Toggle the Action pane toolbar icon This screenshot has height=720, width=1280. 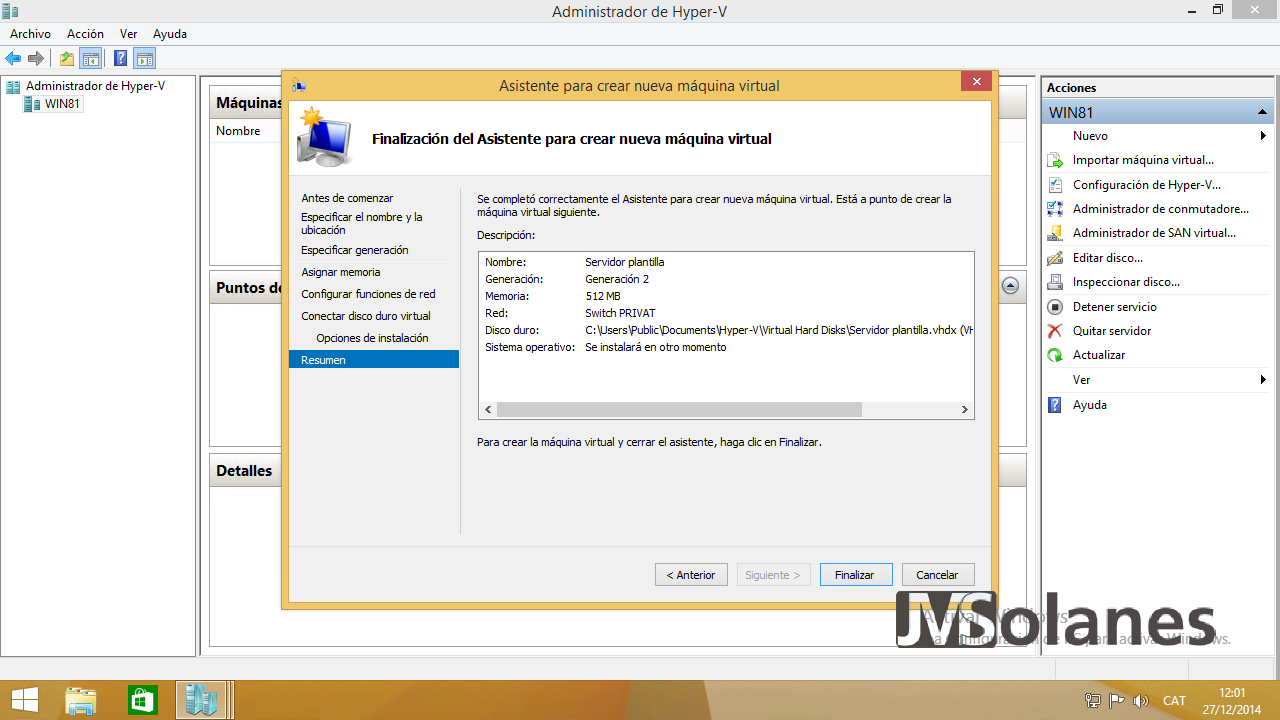click(x=145, y=58)
